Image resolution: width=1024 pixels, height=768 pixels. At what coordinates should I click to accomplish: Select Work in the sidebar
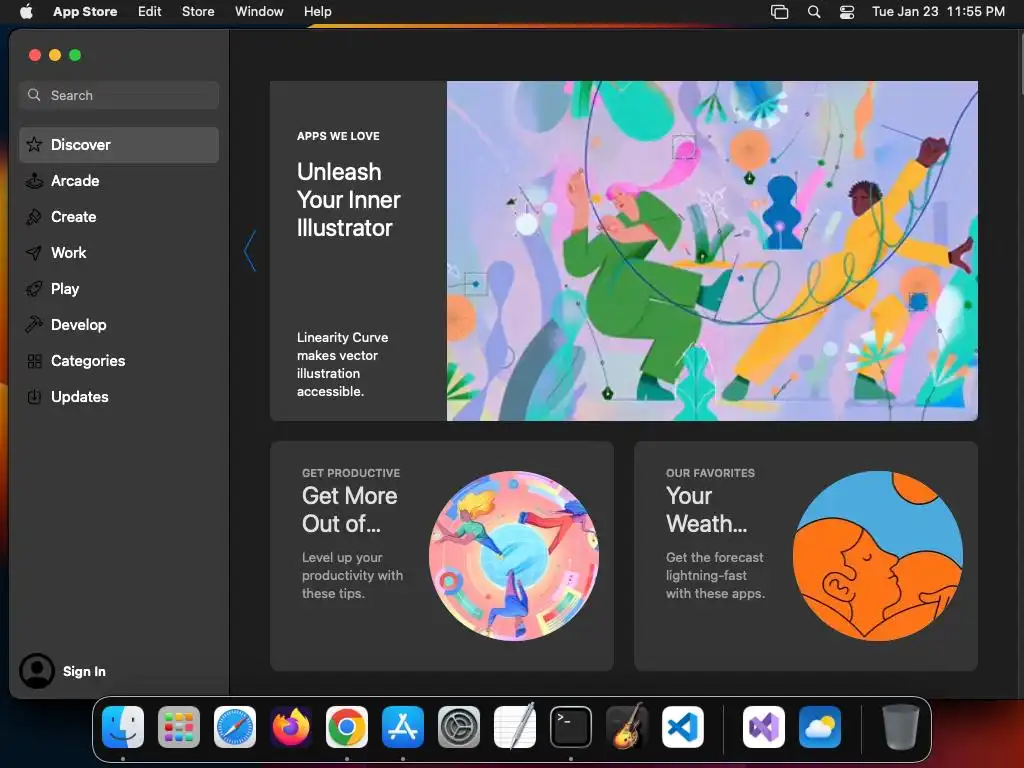coord(119,253)
